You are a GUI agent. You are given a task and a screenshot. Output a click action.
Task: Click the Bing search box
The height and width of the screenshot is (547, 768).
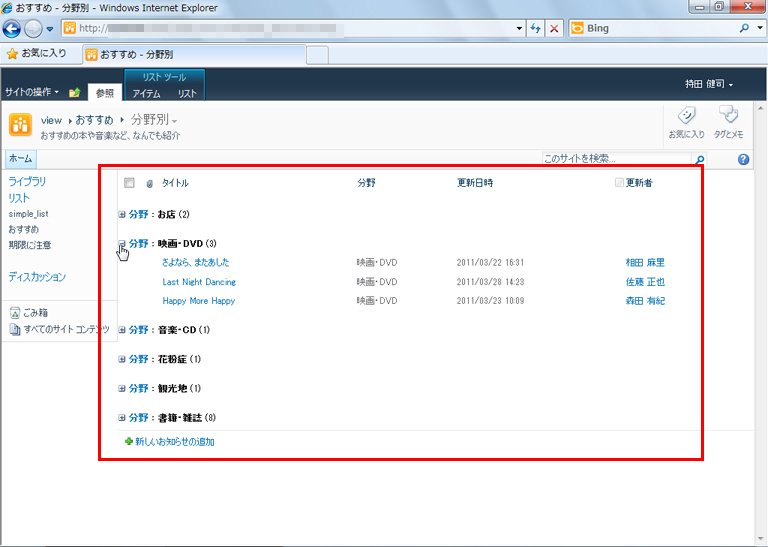click(652, 28)
